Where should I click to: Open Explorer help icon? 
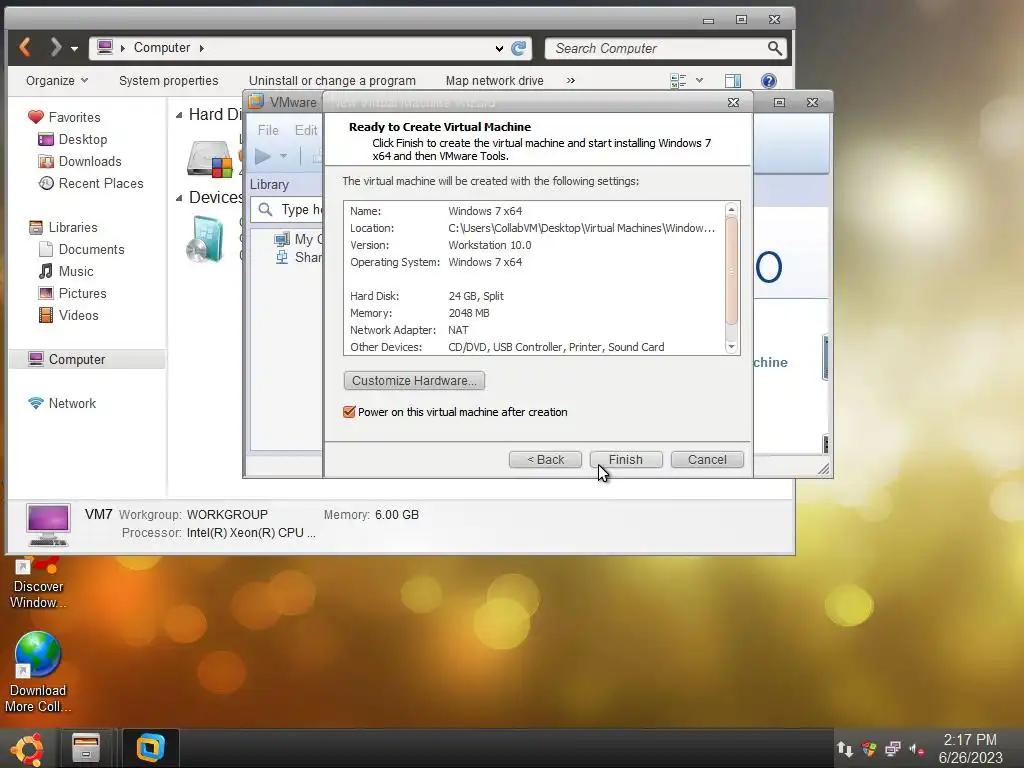pyautogui.click(x=769, y=81)
